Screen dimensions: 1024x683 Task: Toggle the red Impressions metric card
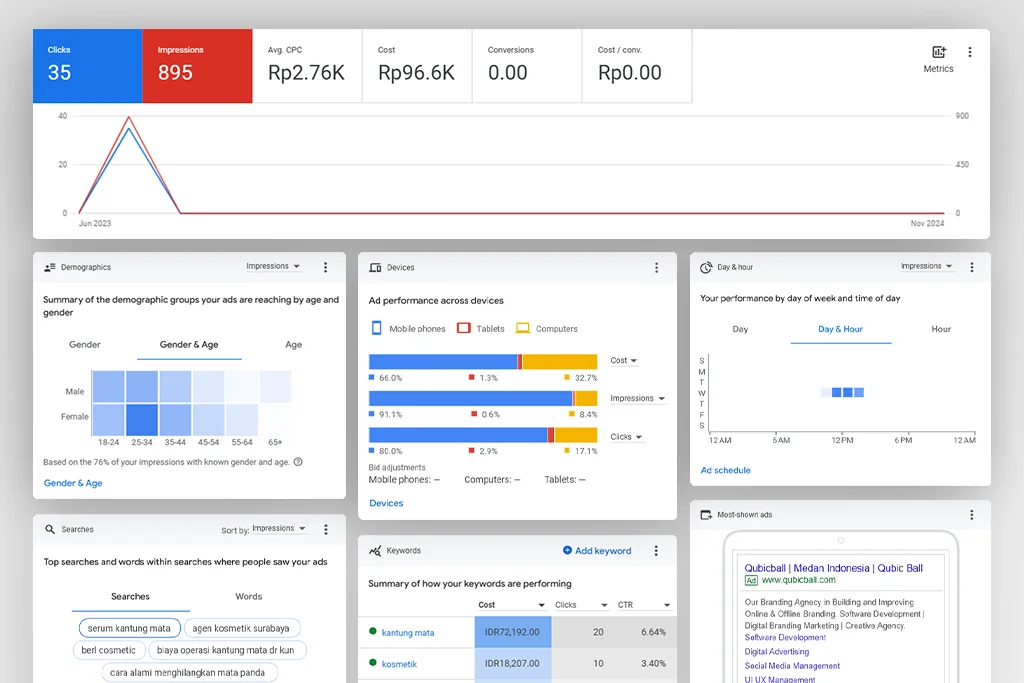coord(197,65)
